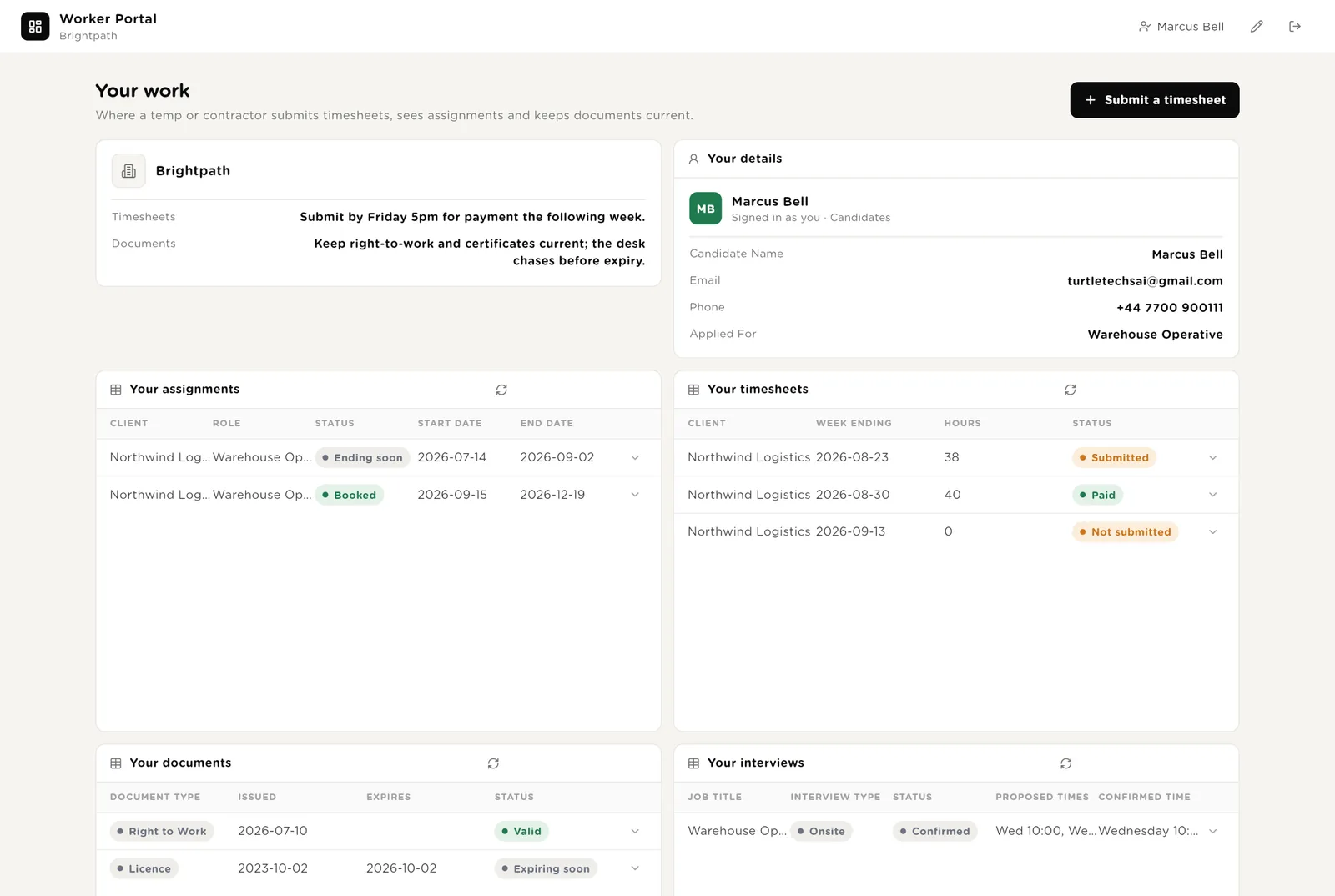This screenshot has width=1335, height=896.
Task: Click Warehouse Operative applied-for value
Action: coord(1156,335)
